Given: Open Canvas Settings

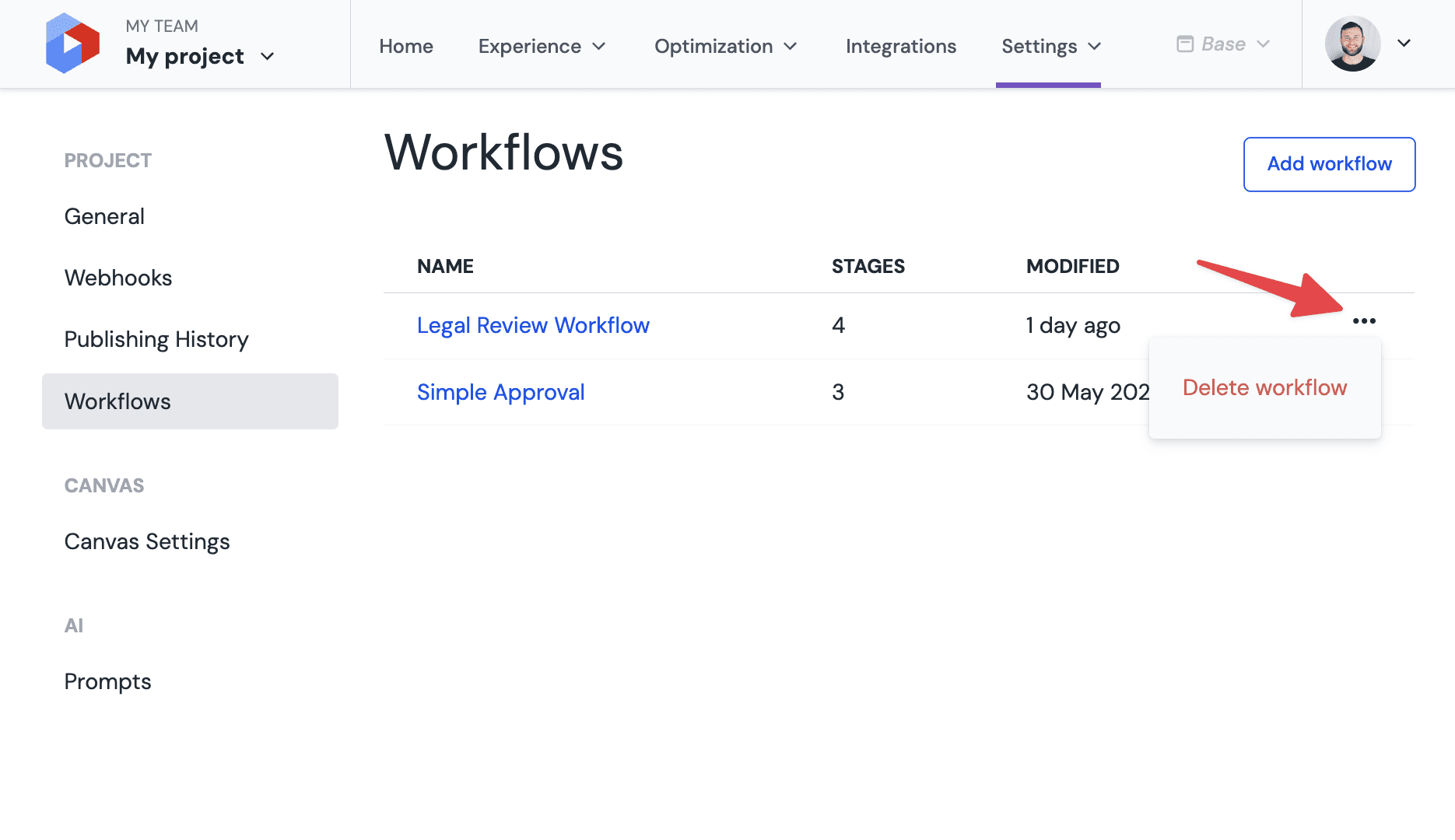Looking at the screenshot, I should tap(147, 541).
